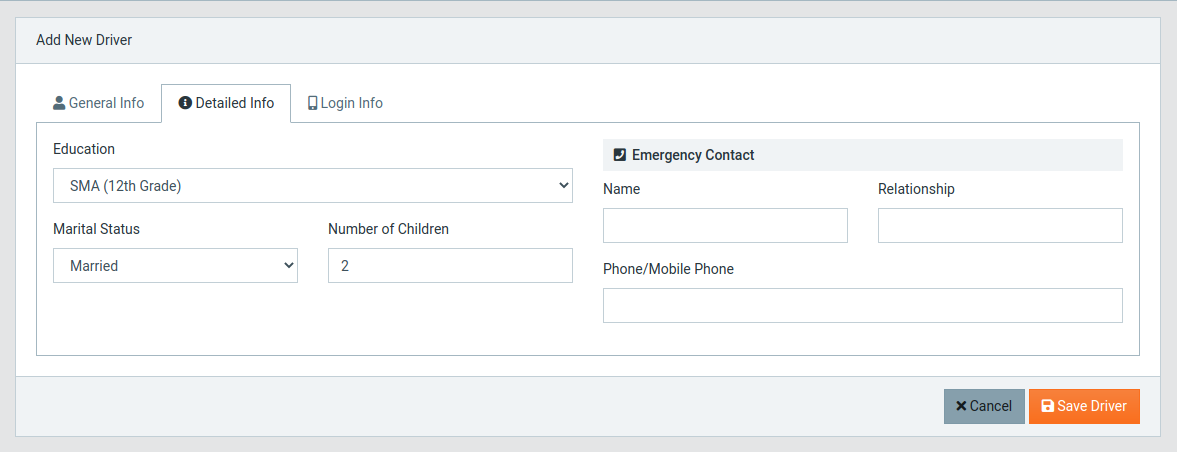
Task: Expand the Marital Status select box
Action: point(175,266)
